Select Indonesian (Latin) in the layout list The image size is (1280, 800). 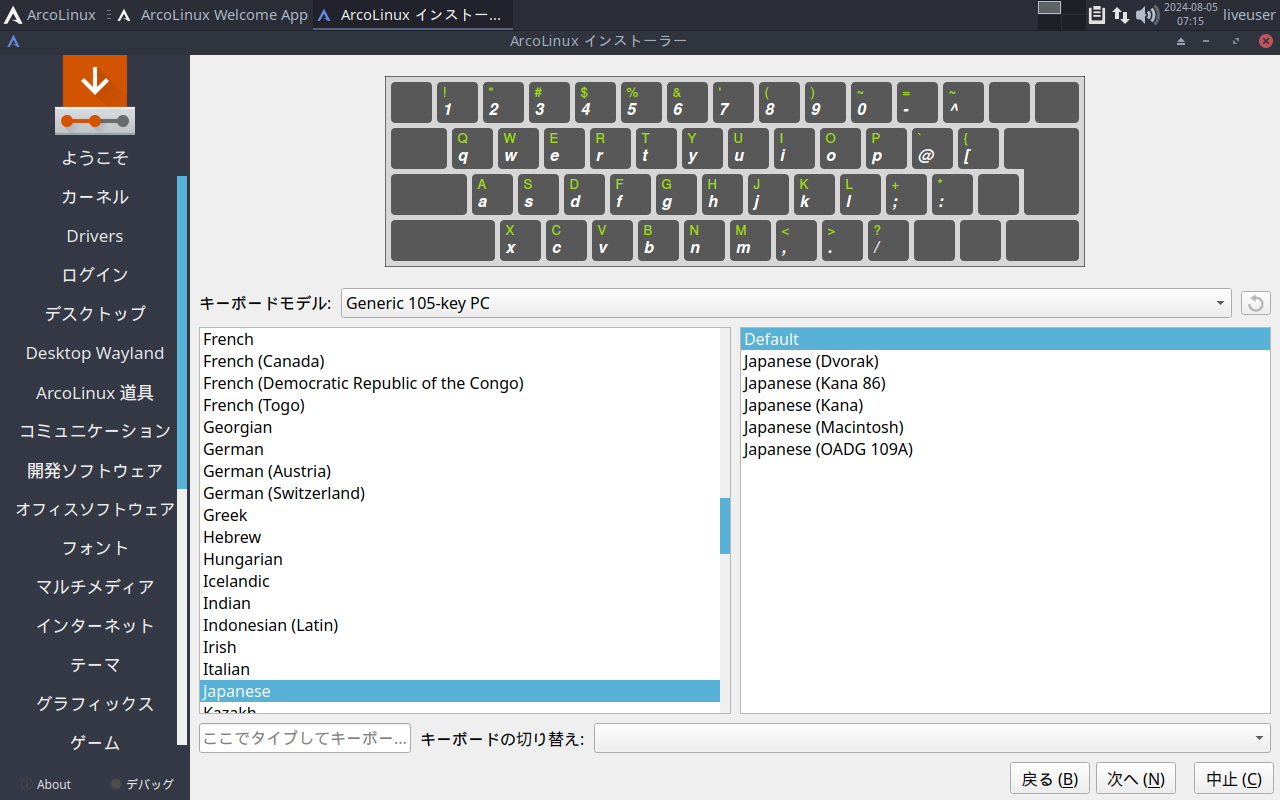click(460, 625)
